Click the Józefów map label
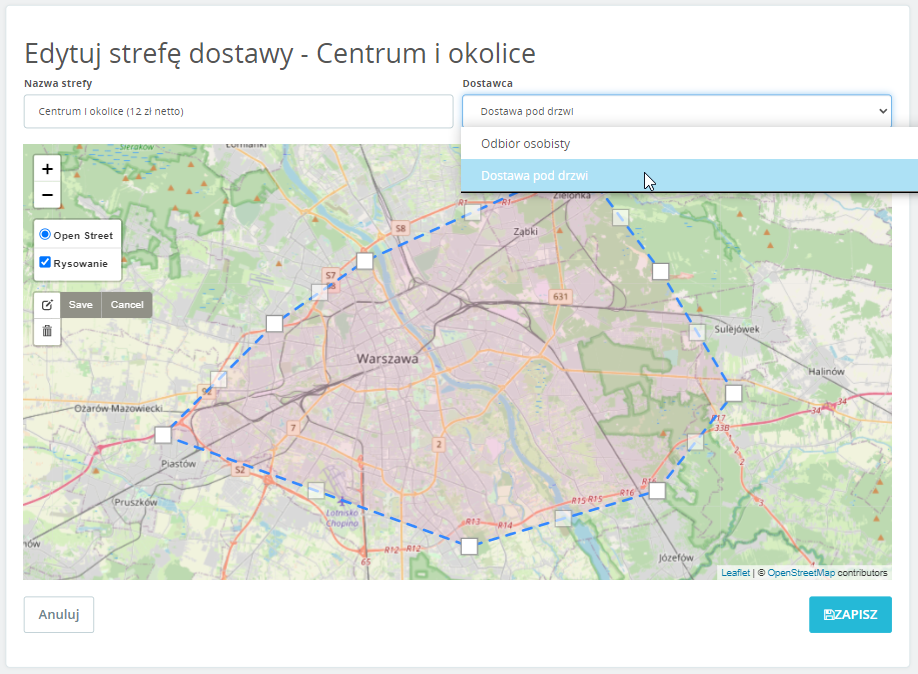The image size is (918, 674). tap(676, 557)
